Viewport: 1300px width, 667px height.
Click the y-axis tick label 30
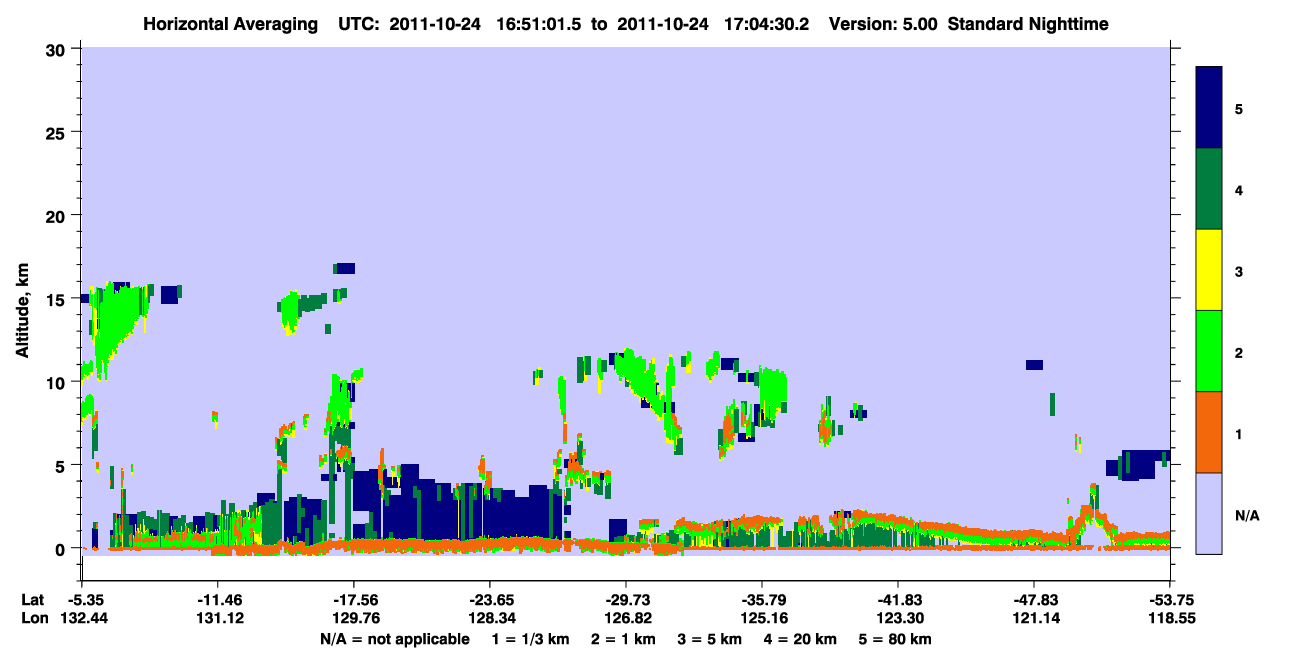point(57,49)
